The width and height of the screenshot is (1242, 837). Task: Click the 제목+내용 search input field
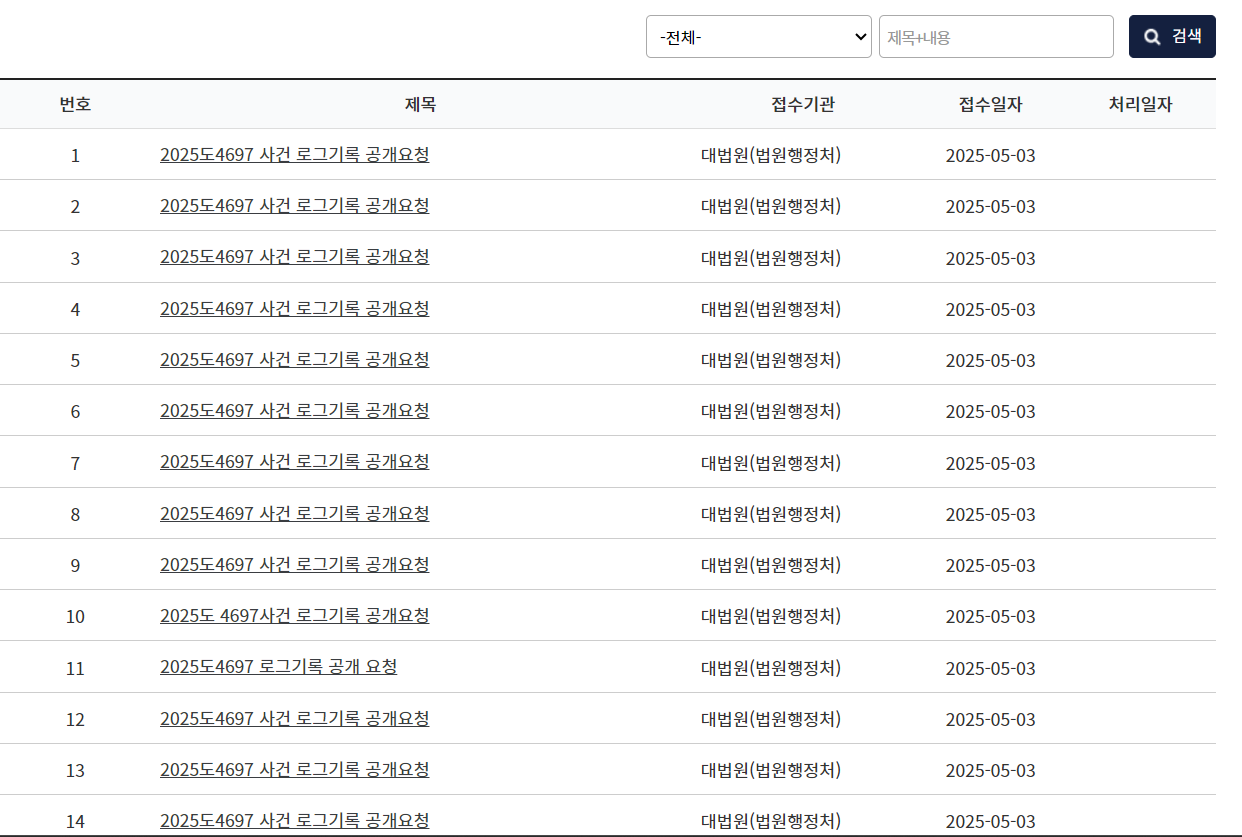995,37
